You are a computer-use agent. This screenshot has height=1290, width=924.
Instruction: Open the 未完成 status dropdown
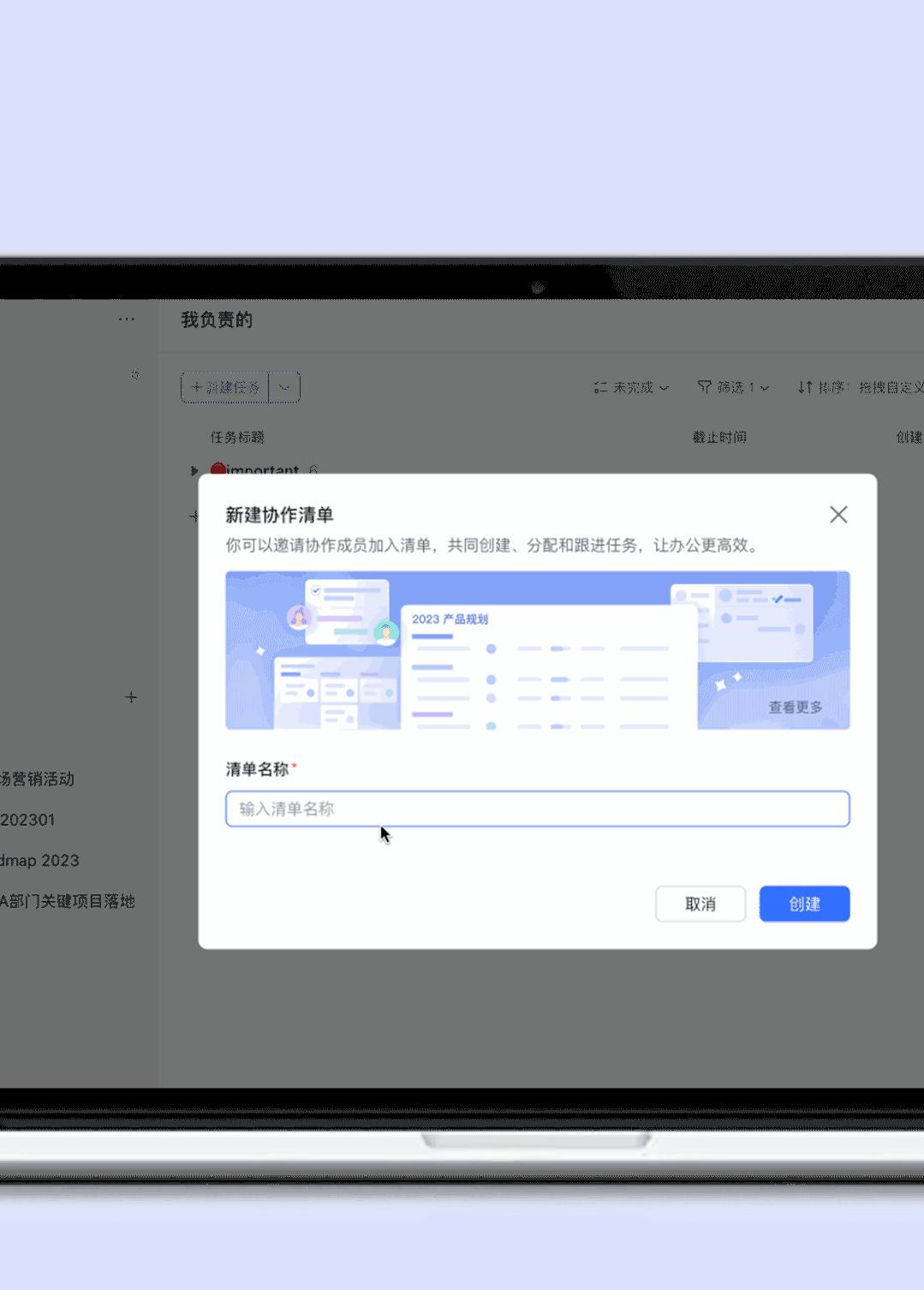(x=631, y=388)
